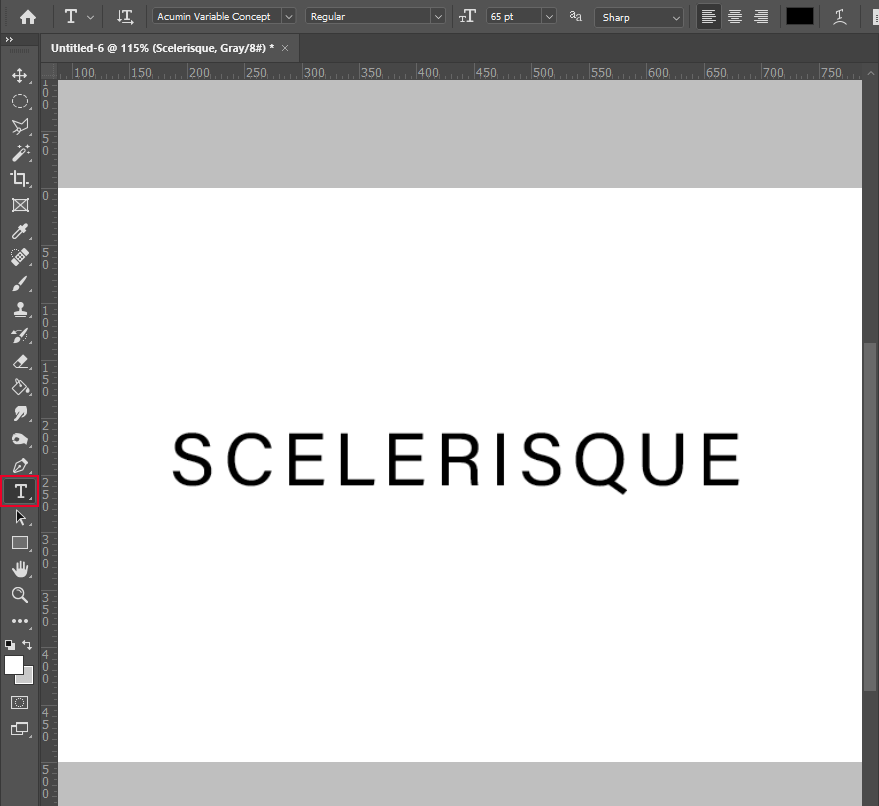Open Edit Toolbar three-dots menu
879x806 pixels.
(20, 621)
